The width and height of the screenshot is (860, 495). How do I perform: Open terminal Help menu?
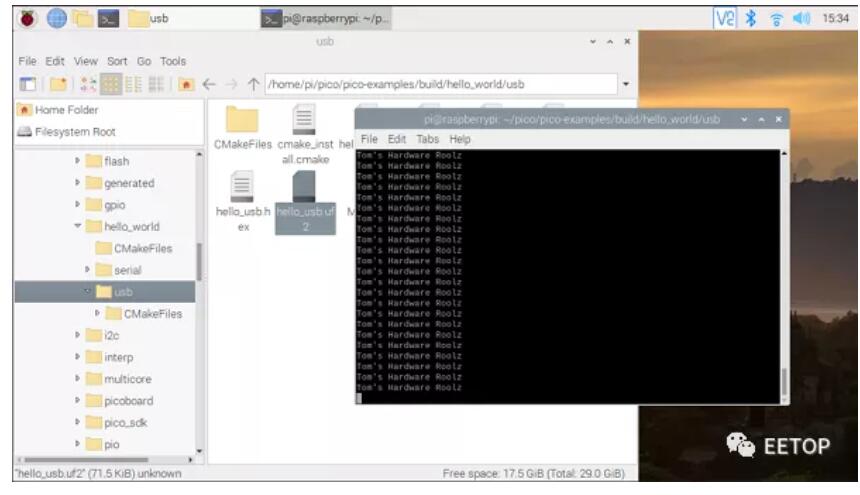pyautogui.click(x=460, y=139)
